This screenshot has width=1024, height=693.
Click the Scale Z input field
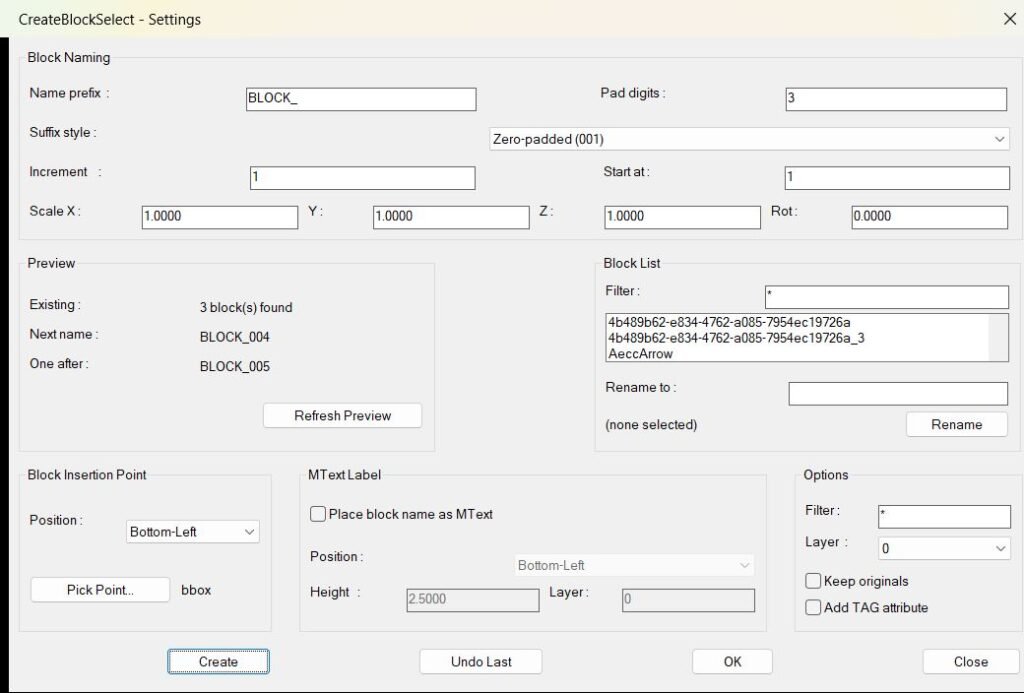tap(682, 217)
